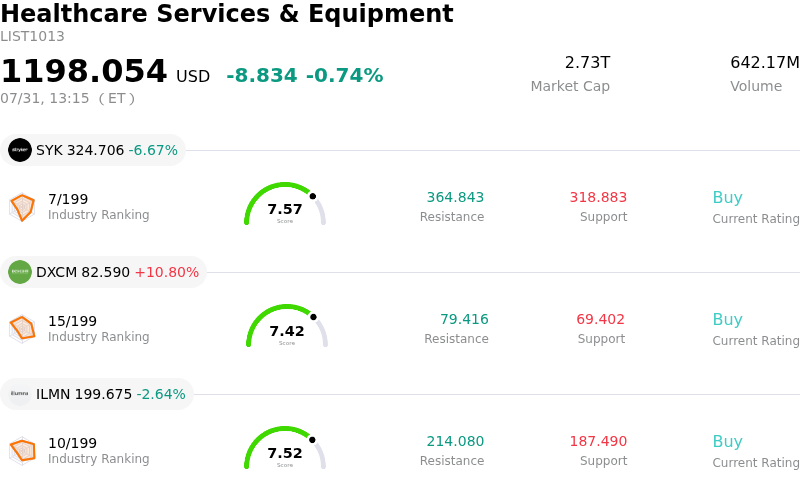Click the Stryker SYK company logo

pos(20,150)
